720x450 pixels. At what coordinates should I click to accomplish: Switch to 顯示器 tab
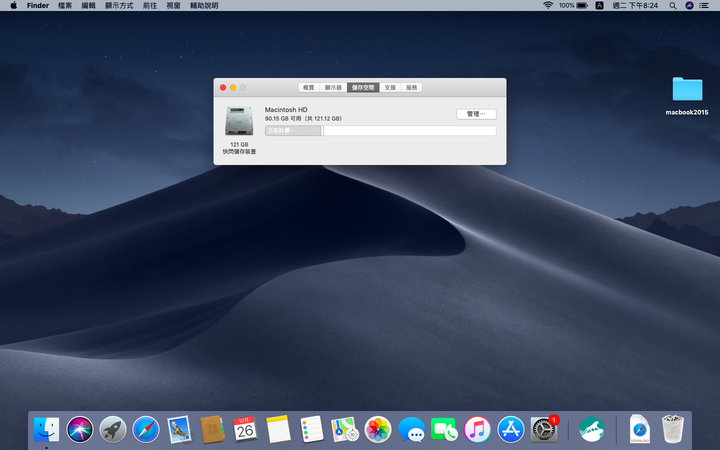tap(333, 87)
